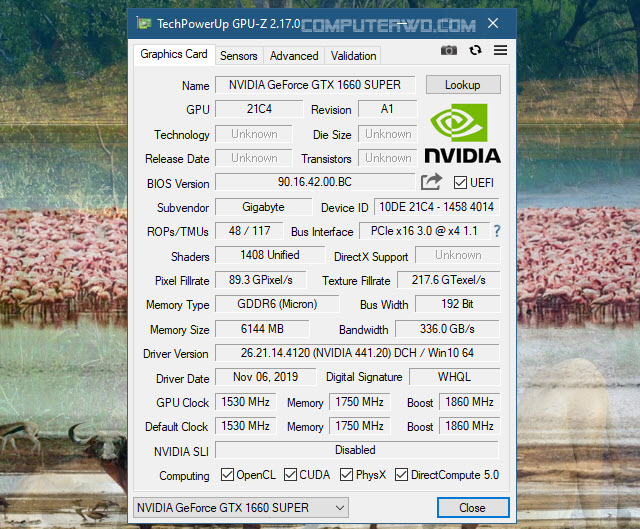Switch to the Sensors tab
The height and width of the screenshot is (529, 640).
point(239,56)
